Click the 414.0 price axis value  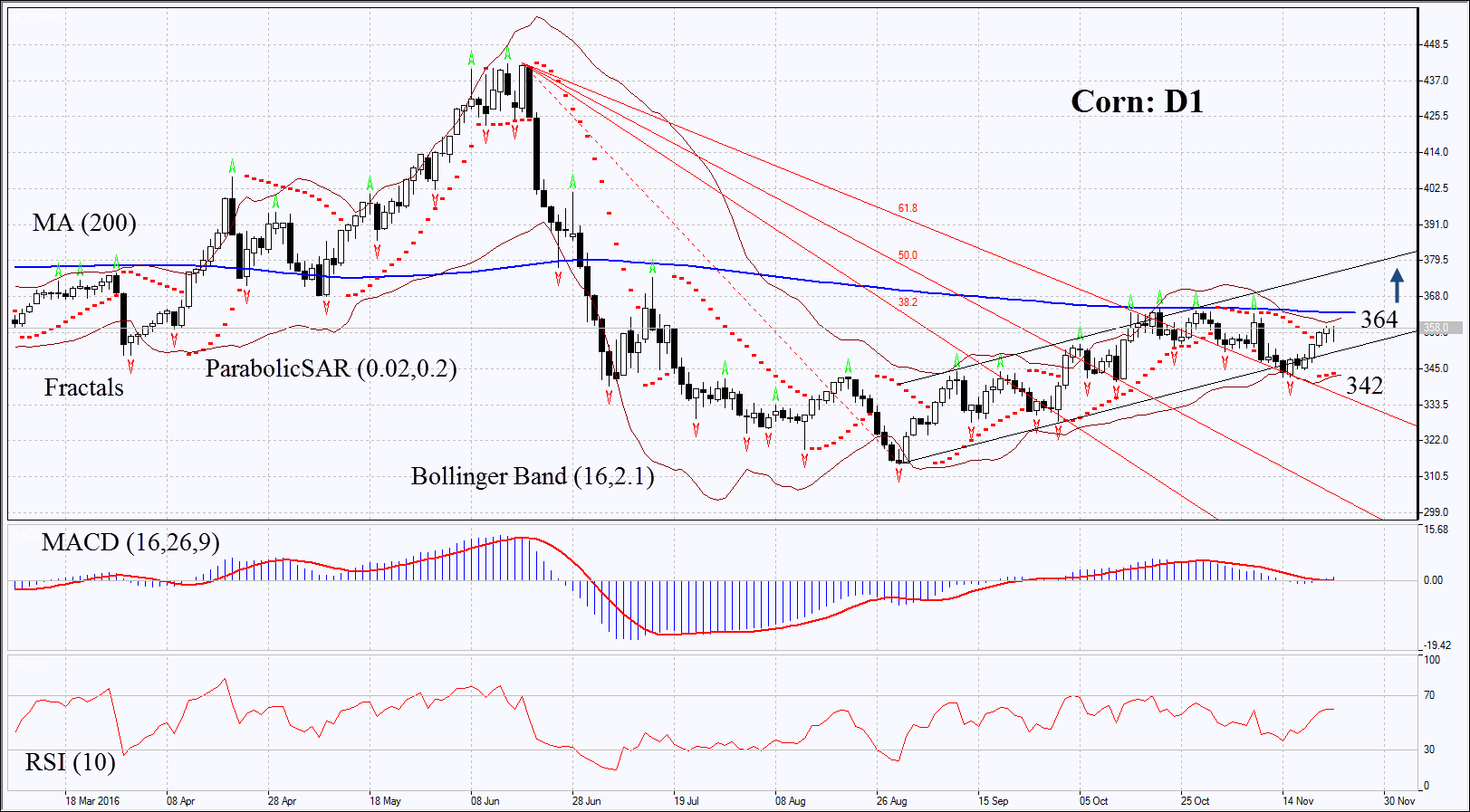[1436, 152]
